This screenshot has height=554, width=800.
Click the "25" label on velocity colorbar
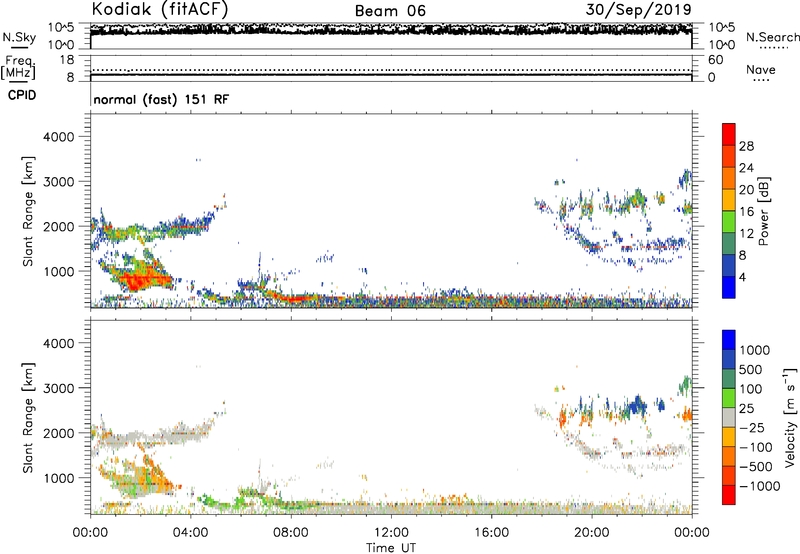[746, 408]
